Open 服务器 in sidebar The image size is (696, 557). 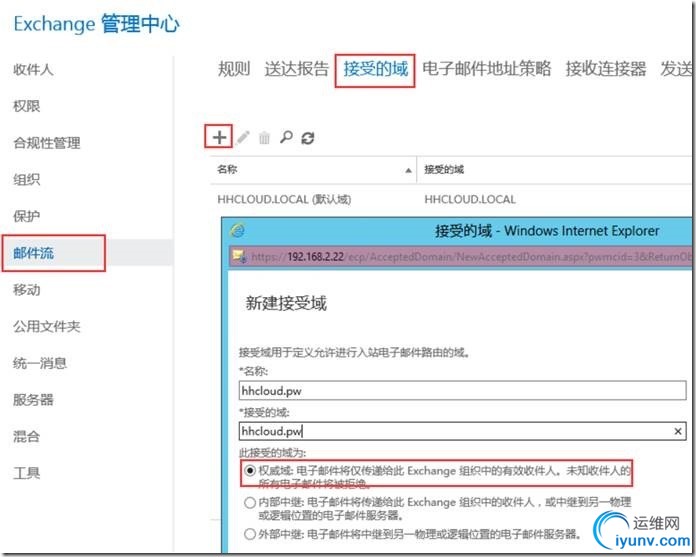pyautogui.click(x=33, y=400)
